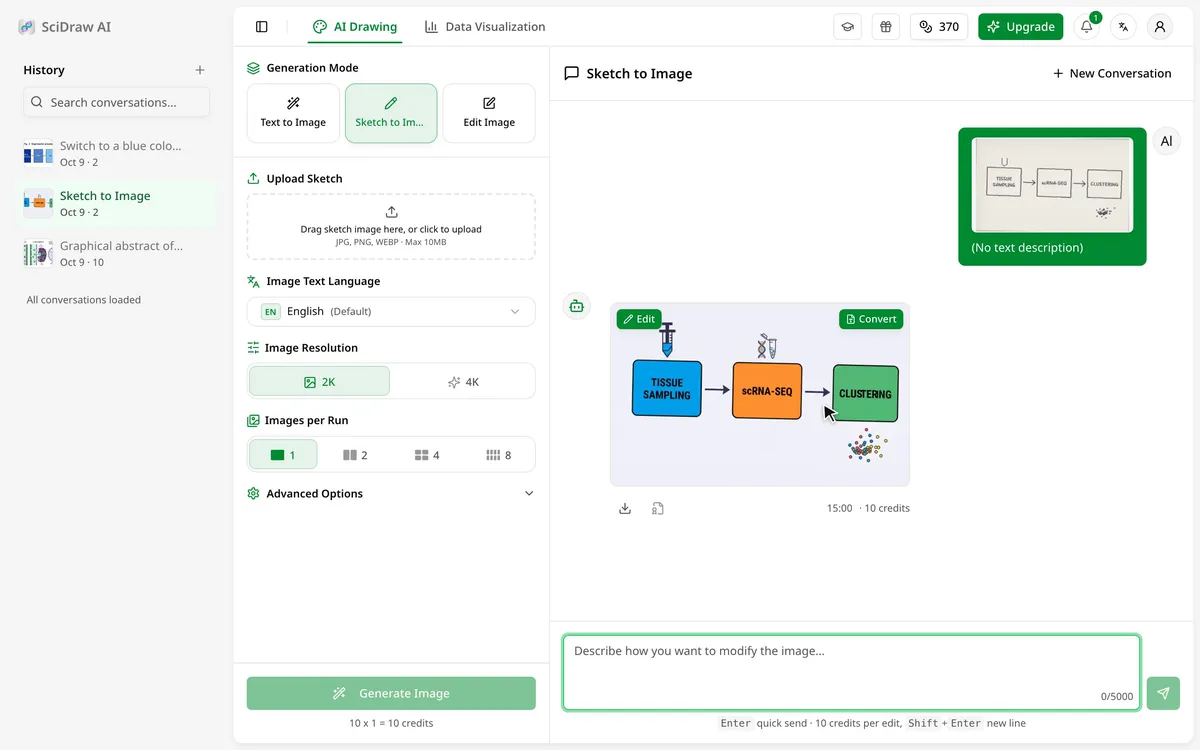Open the user profile icon
This screenshot has height=750, width=1200.
pos(1160,27)
